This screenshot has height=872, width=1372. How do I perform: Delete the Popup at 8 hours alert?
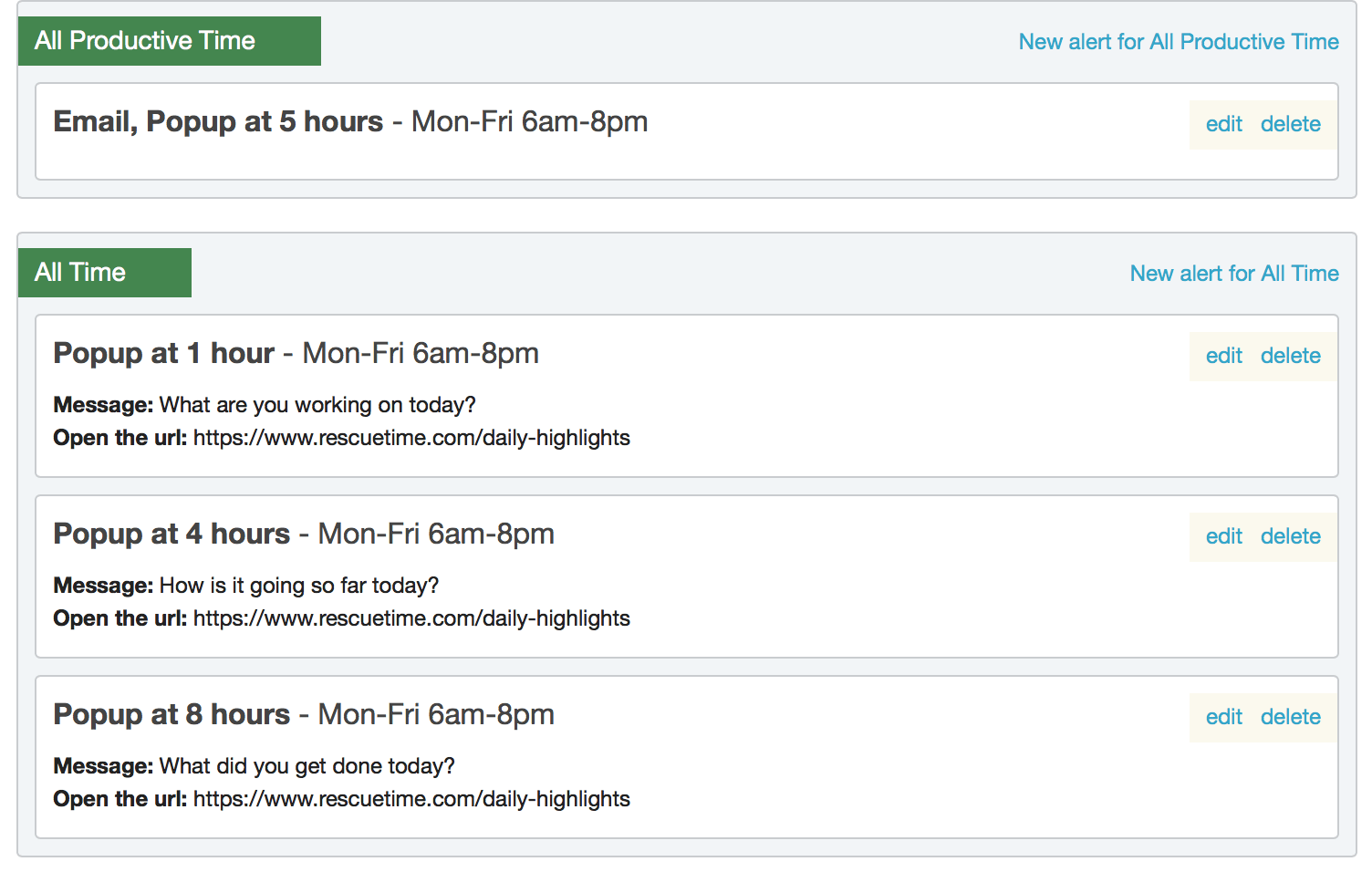pyautogui.click(x=1290, y=717)
